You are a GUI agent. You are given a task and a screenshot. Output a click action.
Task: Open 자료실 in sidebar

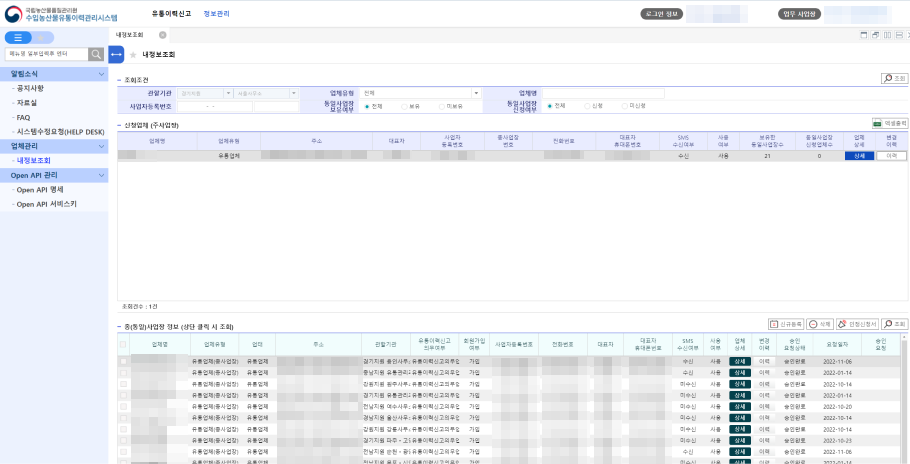[27, 103]
